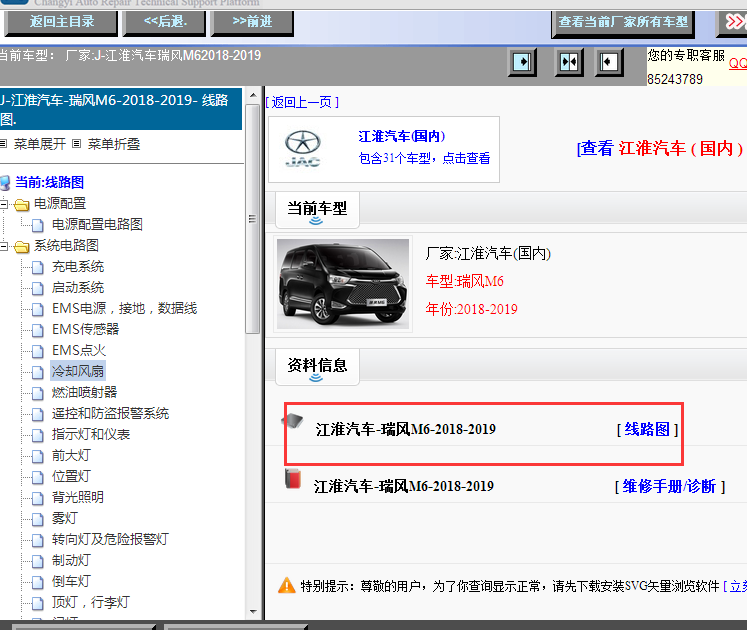Open 转向灯及危险报警灯 diagram
This screenshot has height=630, width=747.
110,539
